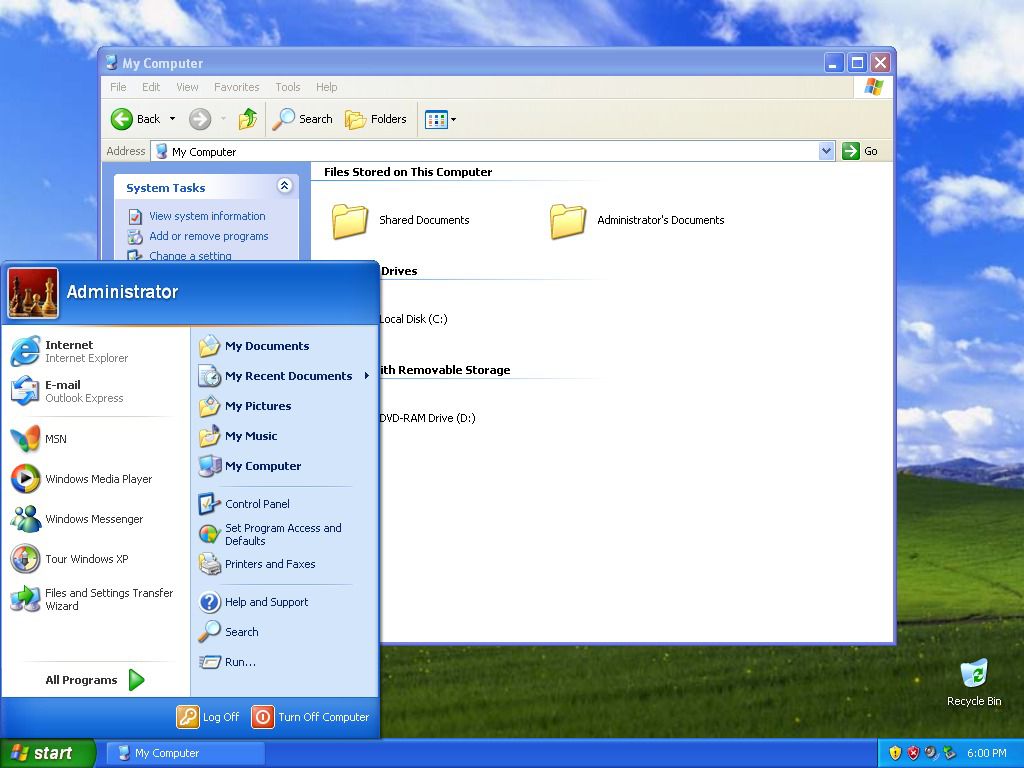The height and width of the screenshot is (768, 1024).
Task: Open Windows Messenger
Action: 93,519
